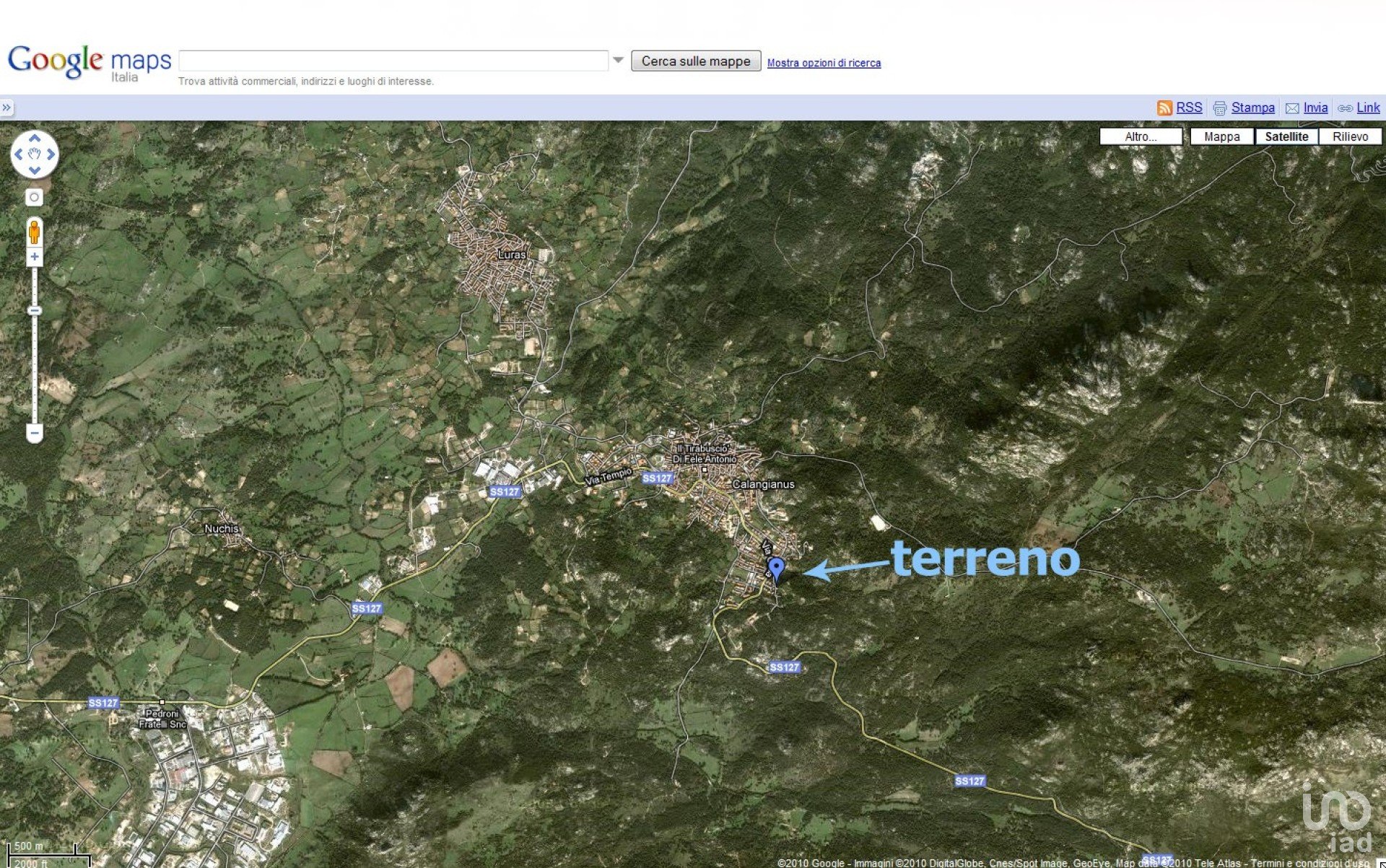Screen dimensions: 1386x868
Task: Click the reset view circle button
Action: (34, 197)
